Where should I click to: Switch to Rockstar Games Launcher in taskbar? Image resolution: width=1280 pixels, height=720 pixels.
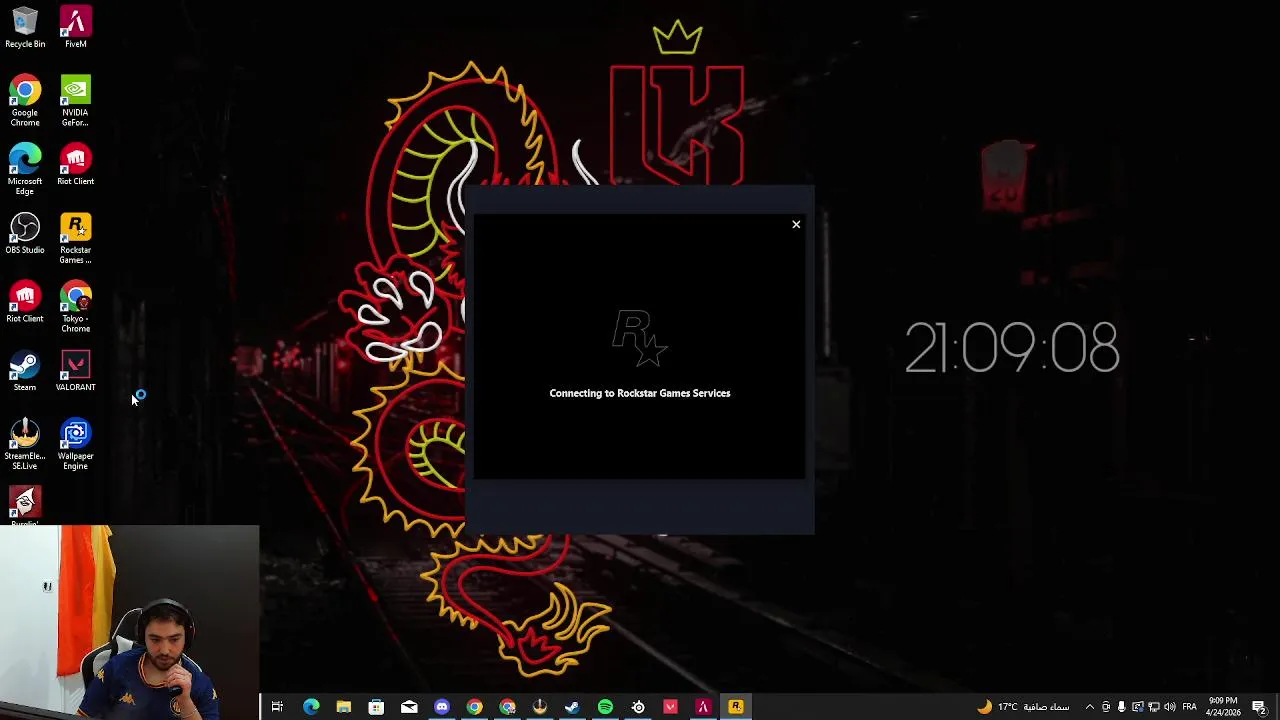pos(736,707)
